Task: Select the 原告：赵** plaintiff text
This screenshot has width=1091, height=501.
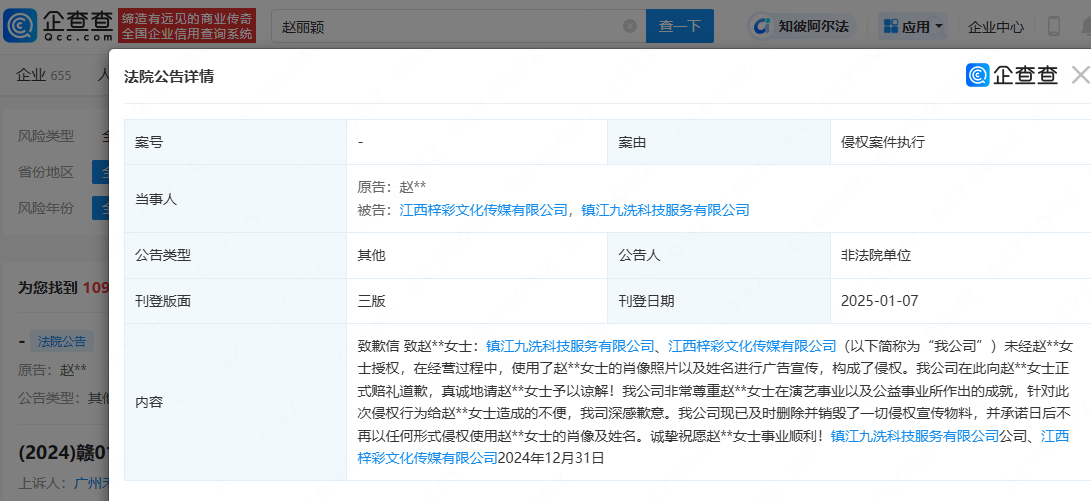Action: pos(392,187)
